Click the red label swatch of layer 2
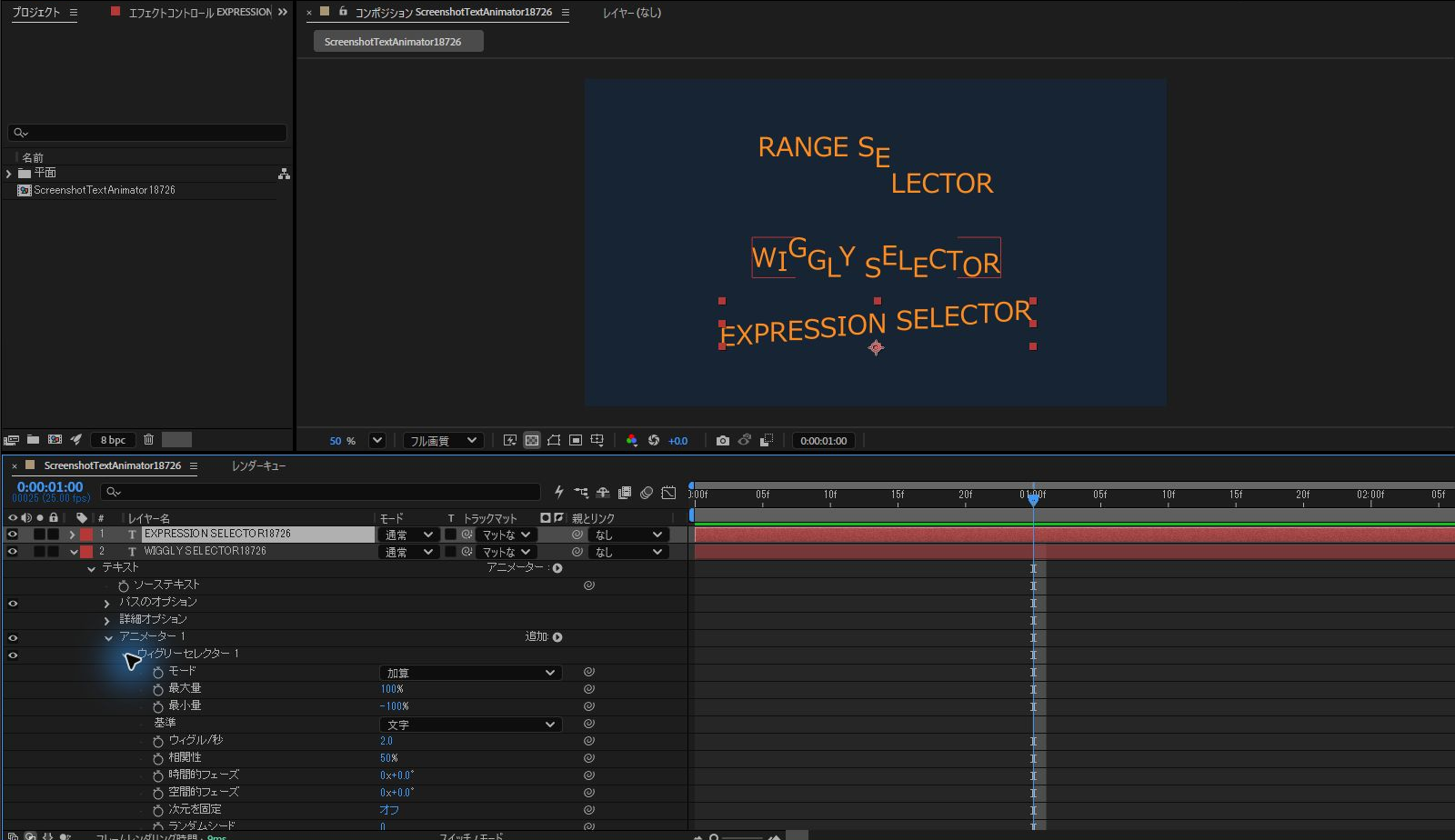Viewport: 1455px width, 840px height. (x=86, y=552)
